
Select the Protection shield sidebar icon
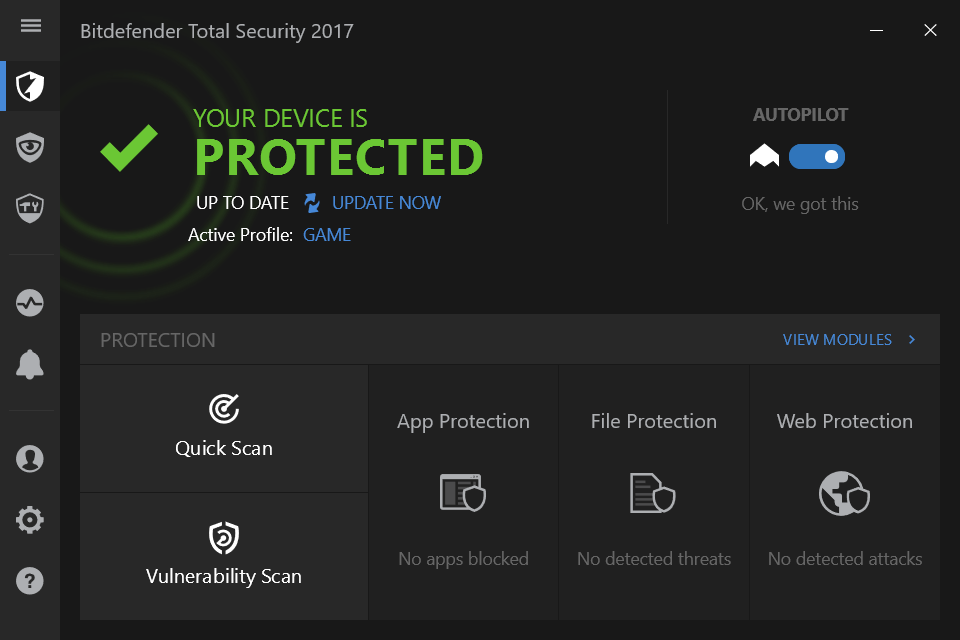(30, 87)
